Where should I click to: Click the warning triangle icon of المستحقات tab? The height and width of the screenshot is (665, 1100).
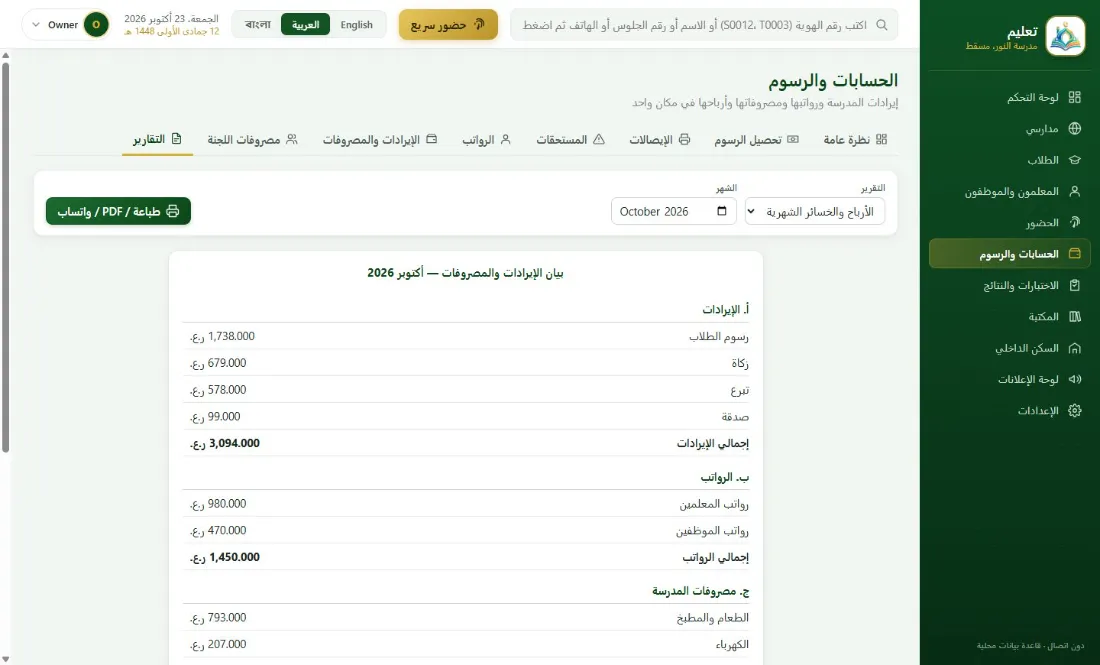pyautogui.click(x=598, y=140)
